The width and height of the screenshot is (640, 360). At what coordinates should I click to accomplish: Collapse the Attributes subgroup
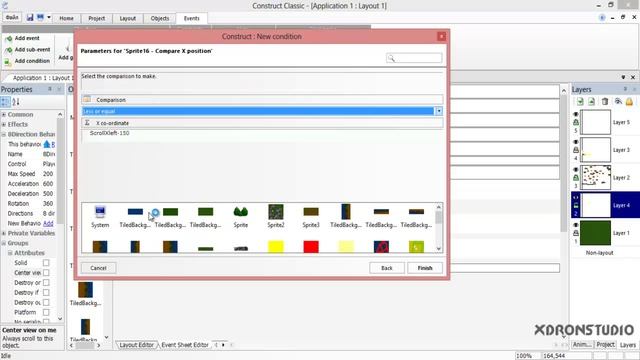(10, 253)
